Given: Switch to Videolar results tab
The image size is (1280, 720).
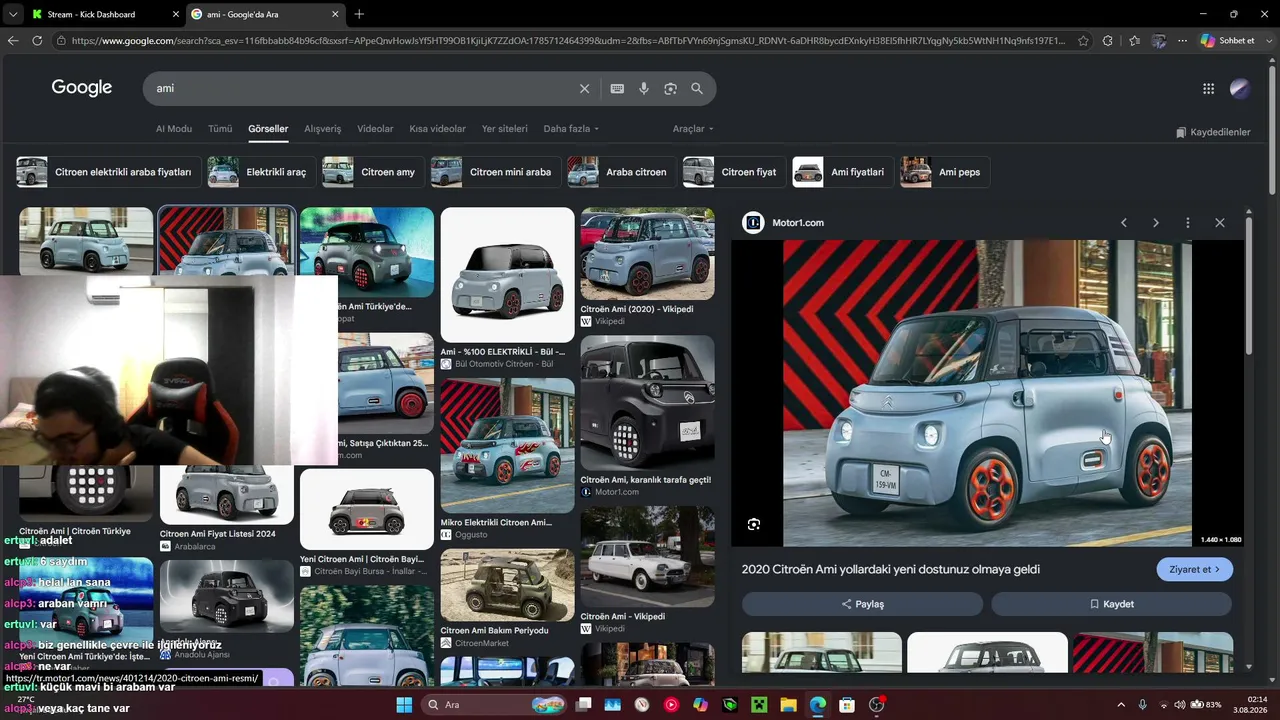Looking at the screenshot, I should tap(375, 129).
